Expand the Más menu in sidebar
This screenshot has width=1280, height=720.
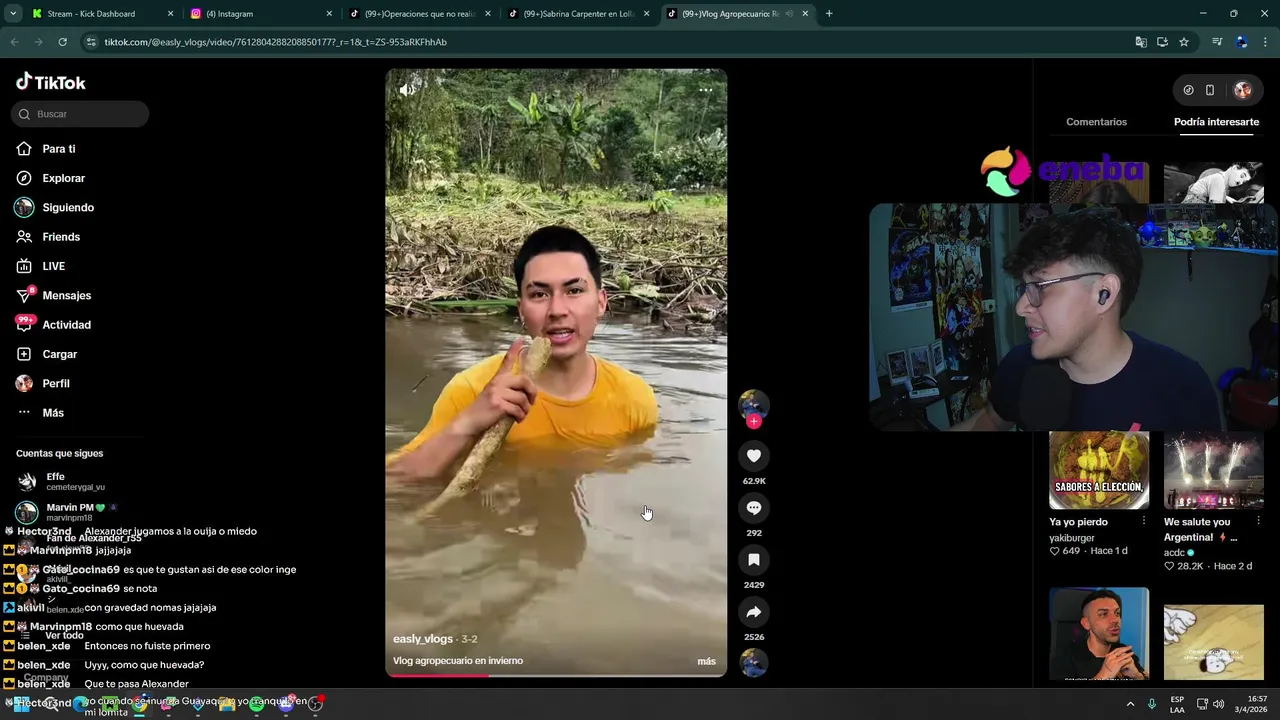click(x=52, y=413)
